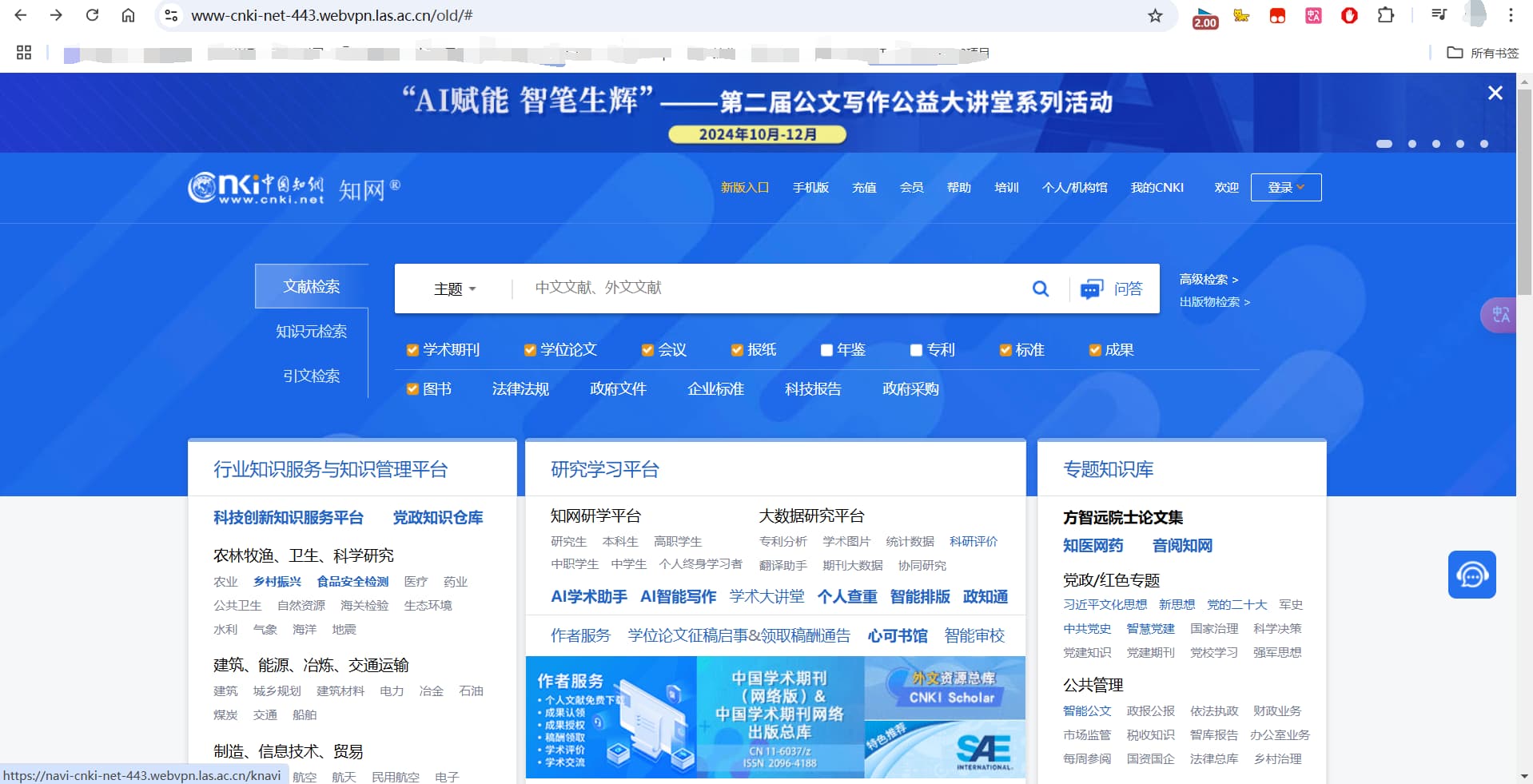The width and height of the screenshot is (1533, 784).
Task: Click the last banner carousel dot
Action: pyautogui.click(x=1484, y=144)
